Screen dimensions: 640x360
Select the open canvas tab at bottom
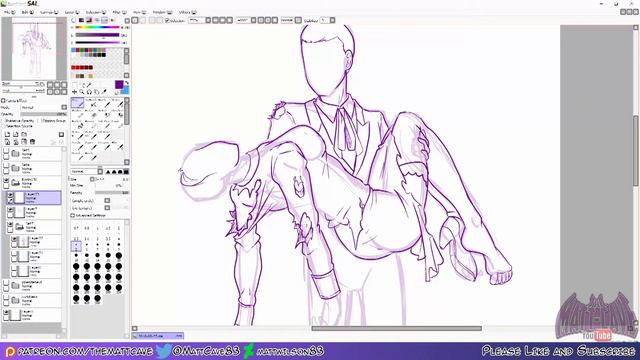(x=158, y=336)
